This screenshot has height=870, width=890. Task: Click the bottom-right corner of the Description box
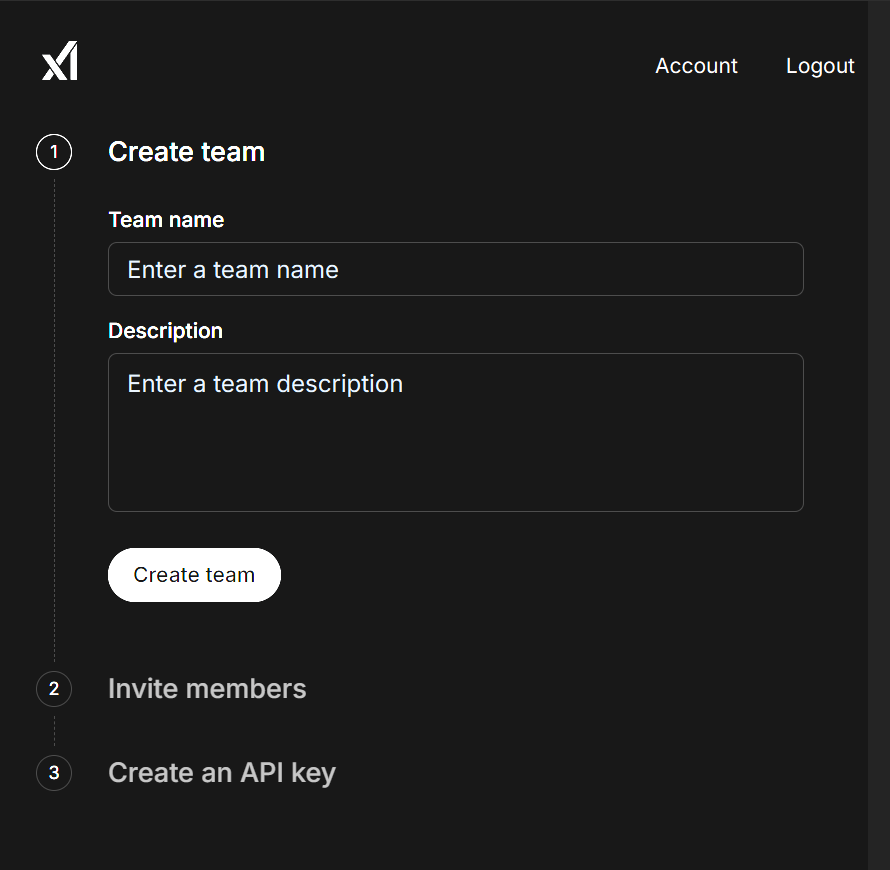(797, 505)
